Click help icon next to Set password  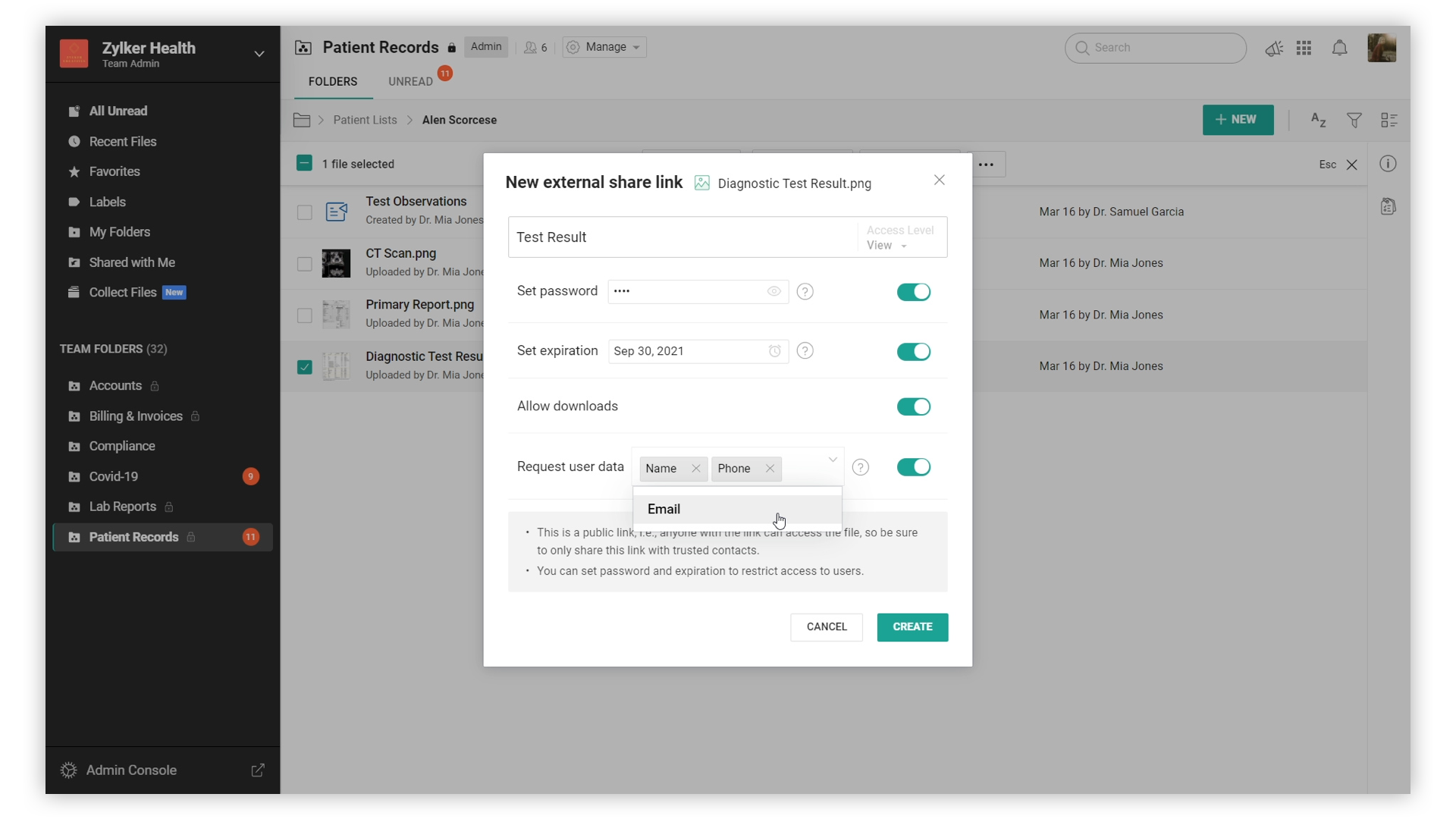point(805,291)
